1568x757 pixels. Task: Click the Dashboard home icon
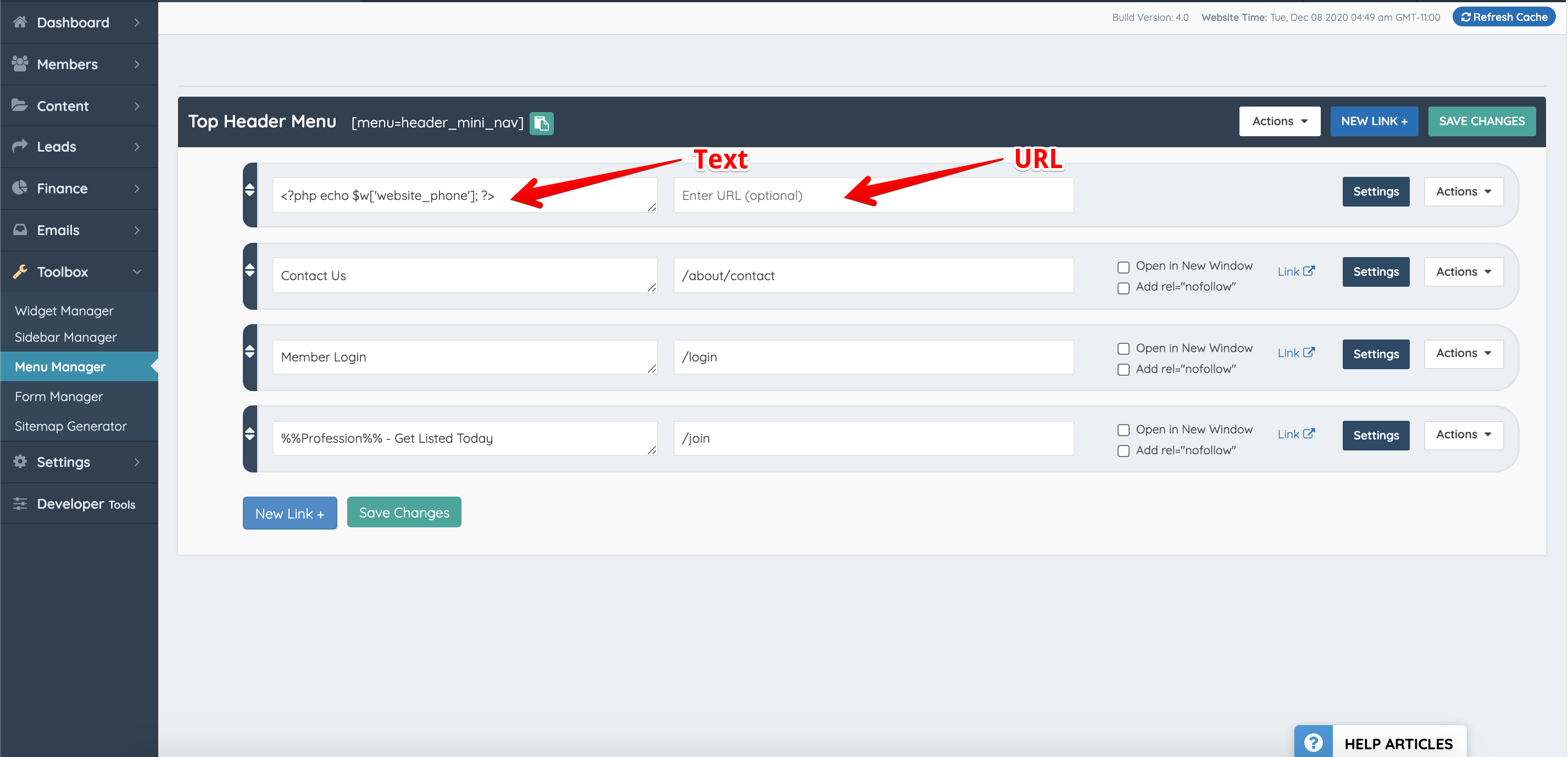pos(19,22)
